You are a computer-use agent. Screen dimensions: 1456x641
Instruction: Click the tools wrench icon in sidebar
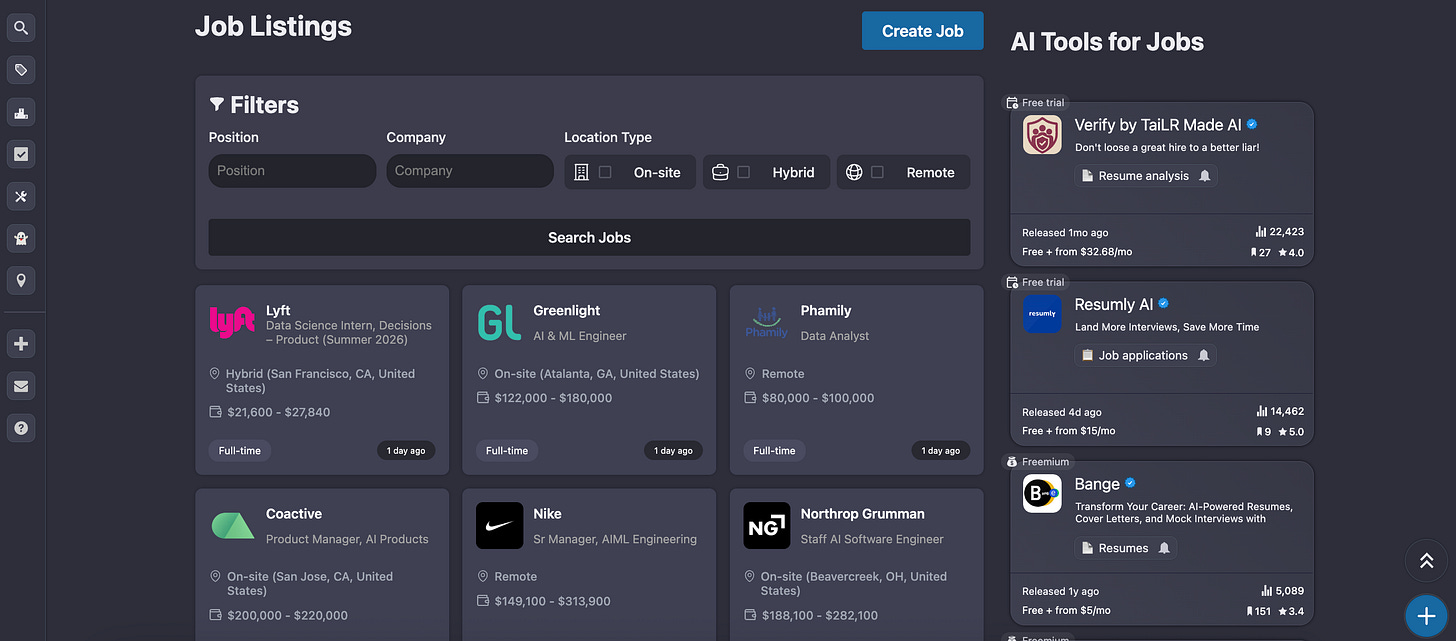coord(21,196)
